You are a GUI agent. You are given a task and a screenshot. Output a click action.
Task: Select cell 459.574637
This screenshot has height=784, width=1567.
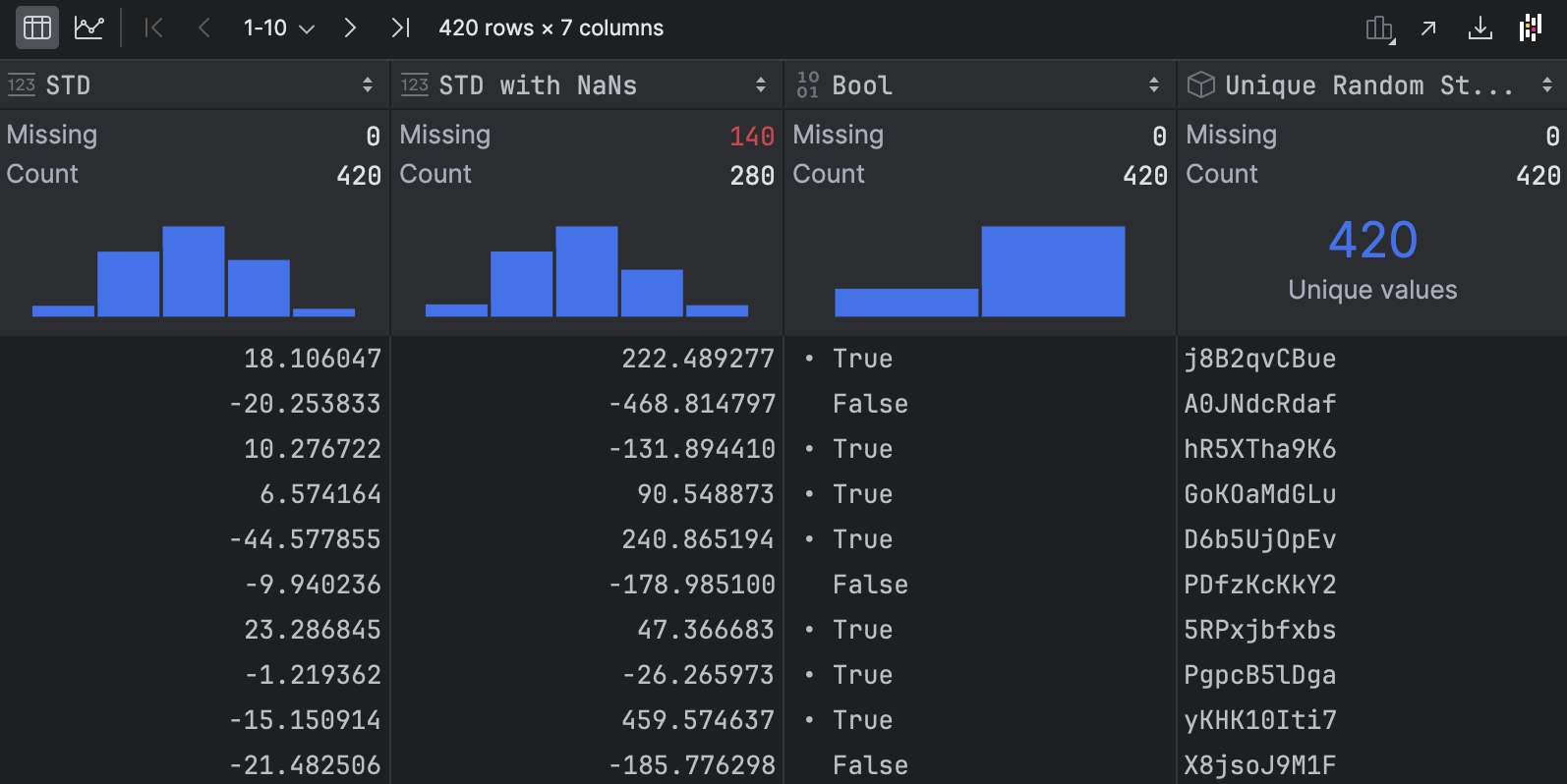(x=588, y=720)
